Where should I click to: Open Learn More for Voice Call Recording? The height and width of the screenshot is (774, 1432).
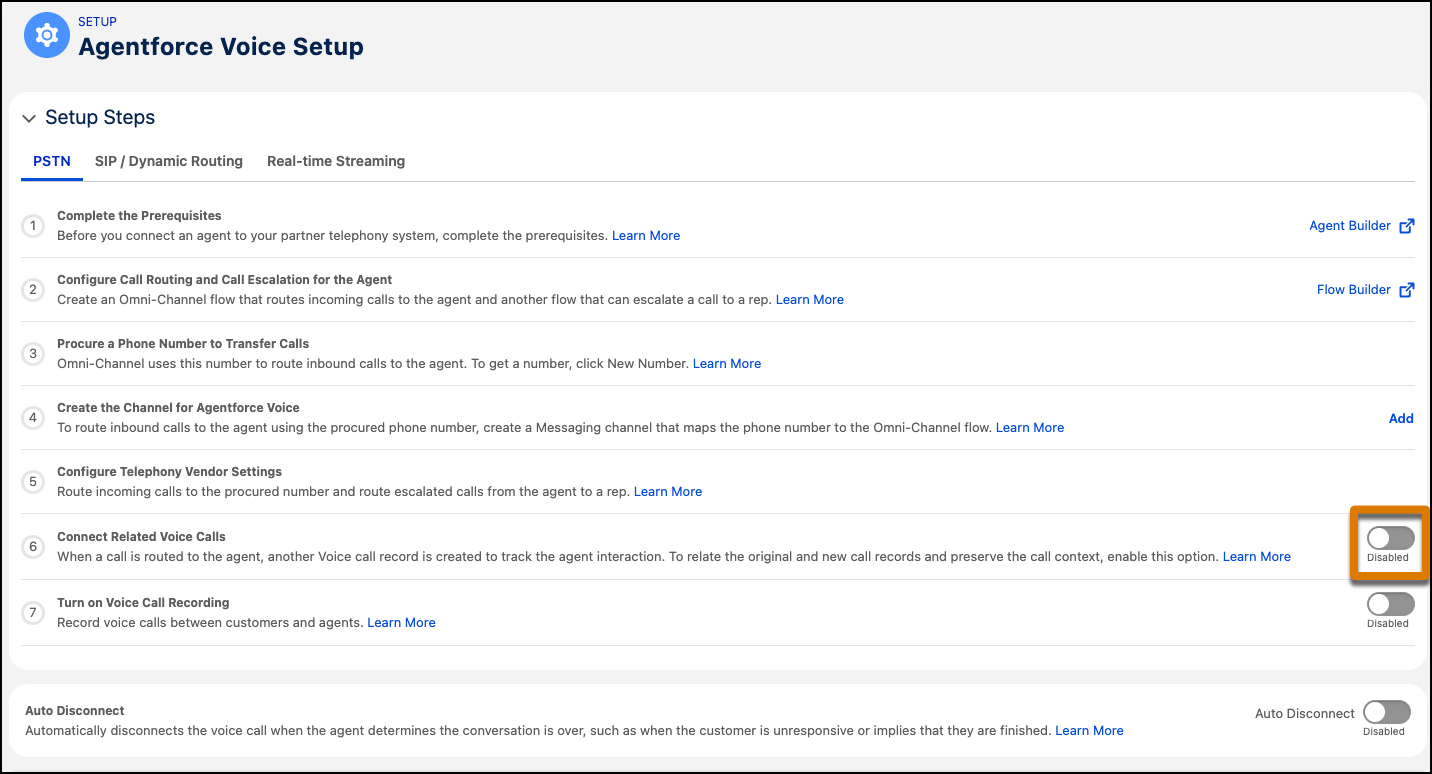tap(401, 623)
